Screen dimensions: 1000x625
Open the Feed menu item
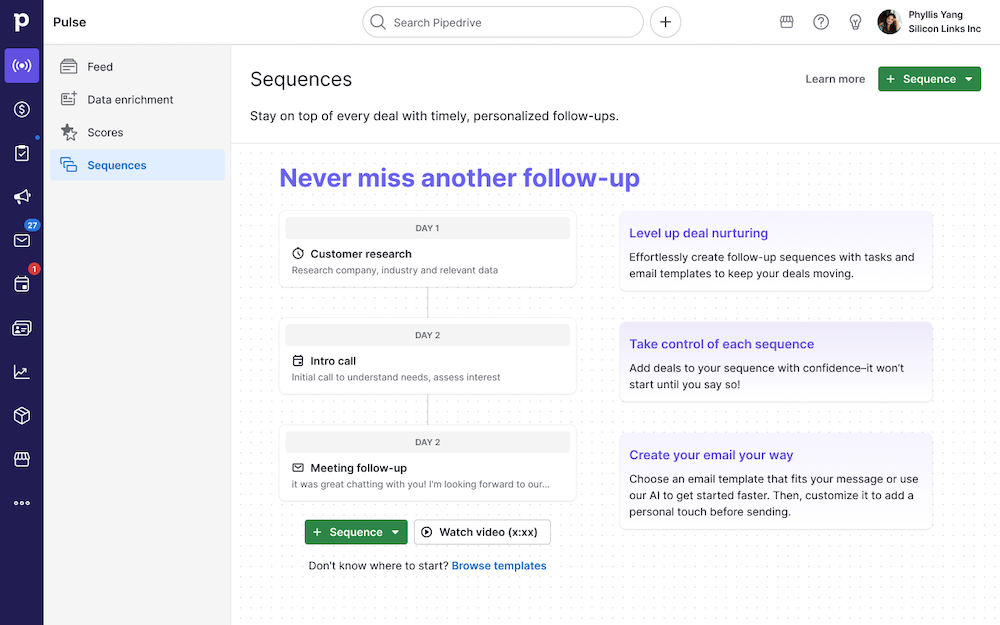[x=137, y=66]
